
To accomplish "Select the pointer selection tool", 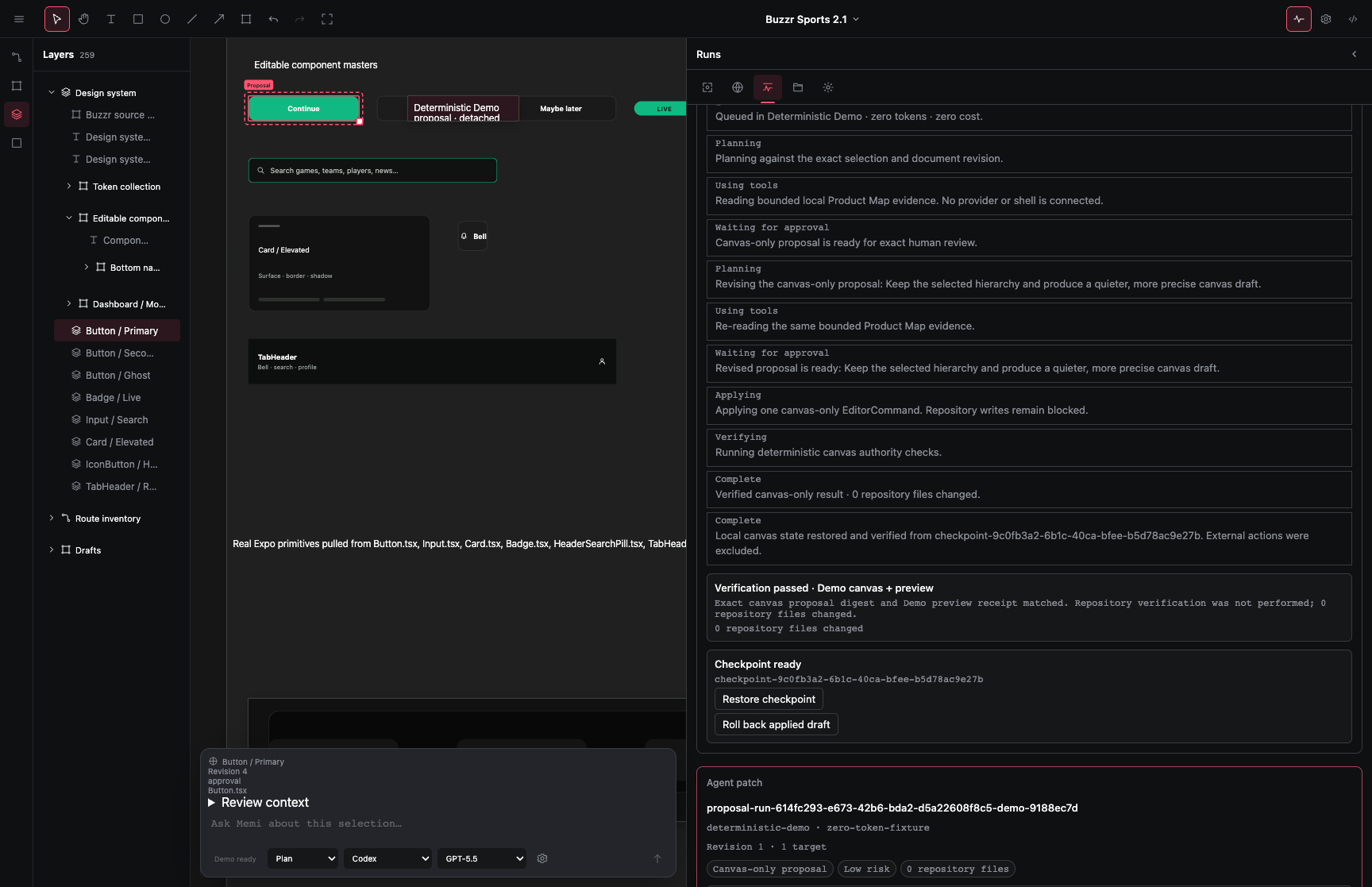I will (x=57, y=19).
